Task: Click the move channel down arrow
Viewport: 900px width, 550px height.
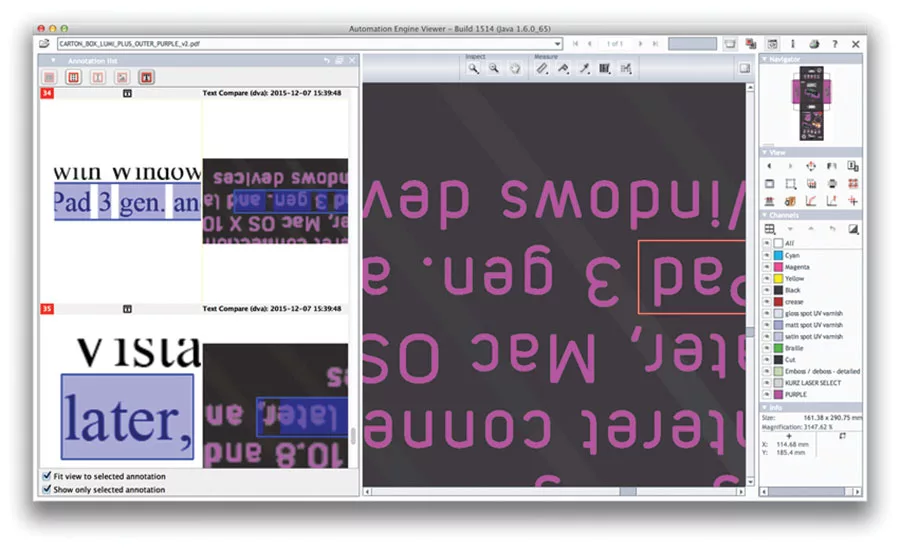Action: 790,229
